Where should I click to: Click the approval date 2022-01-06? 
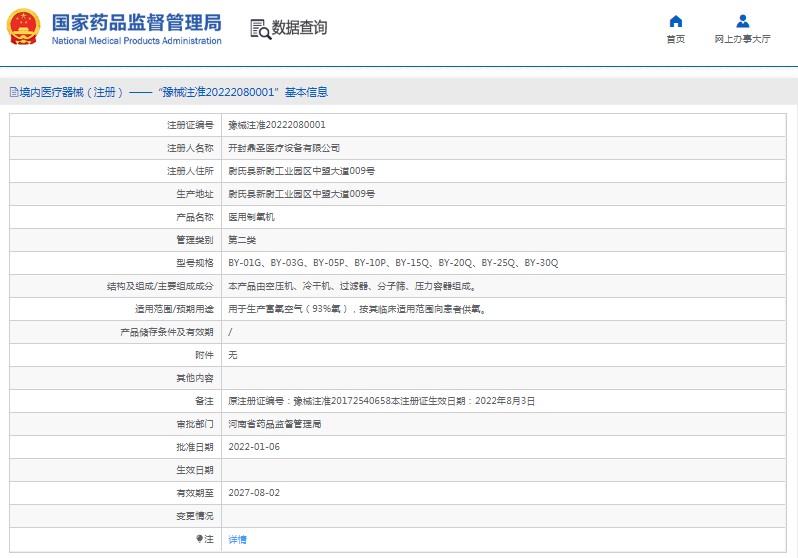point(254,447)
